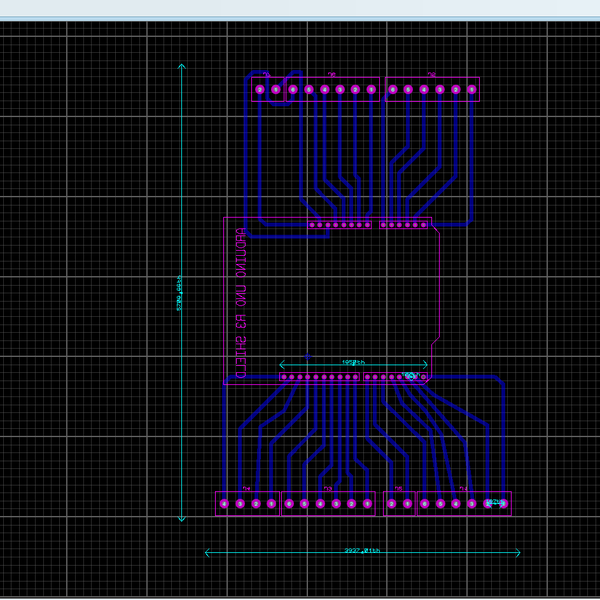
Task: Click the left arrowhead of the bottom width dimension
Action: tap(207, 552)
